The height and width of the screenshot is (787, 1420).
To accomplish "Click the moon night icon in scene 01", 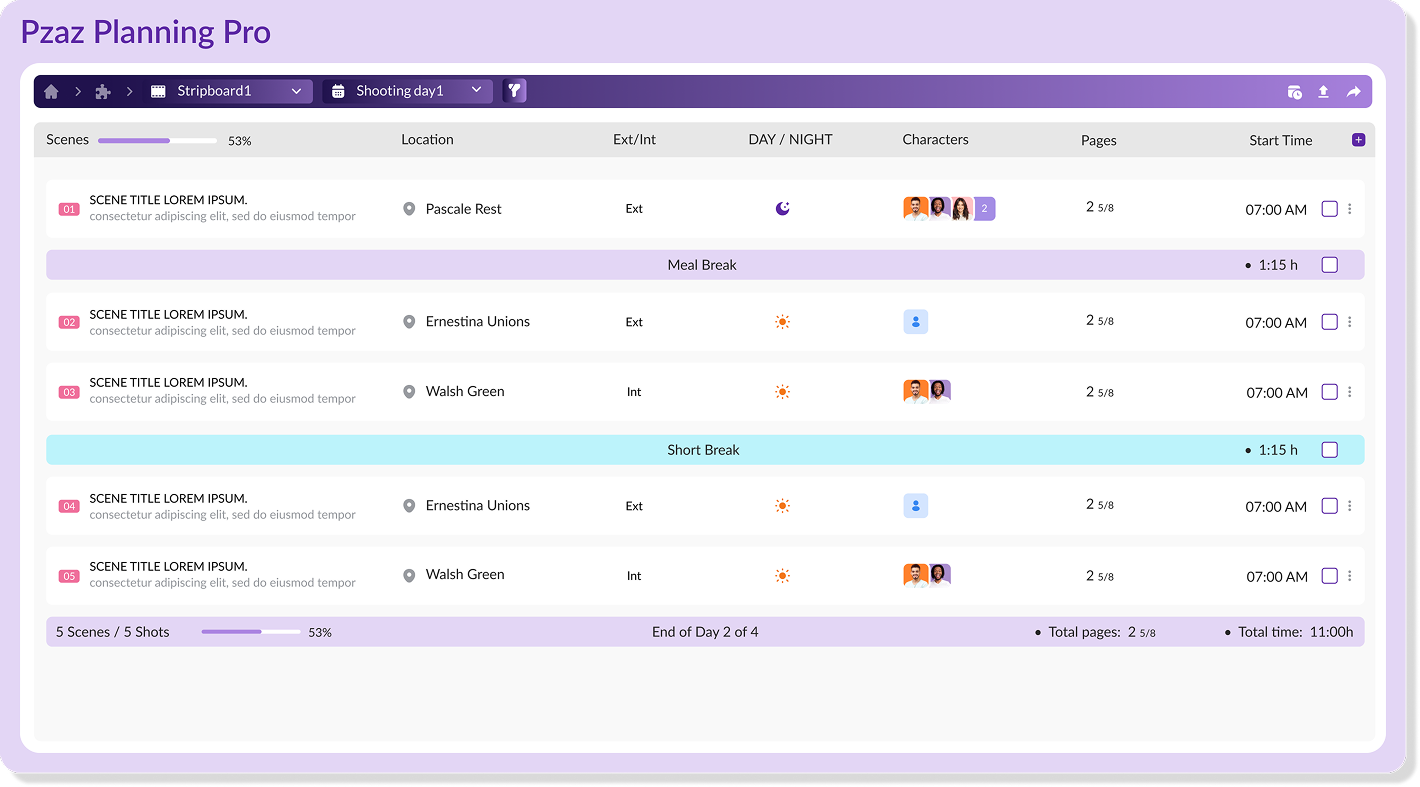I will [x=782, y=208].
